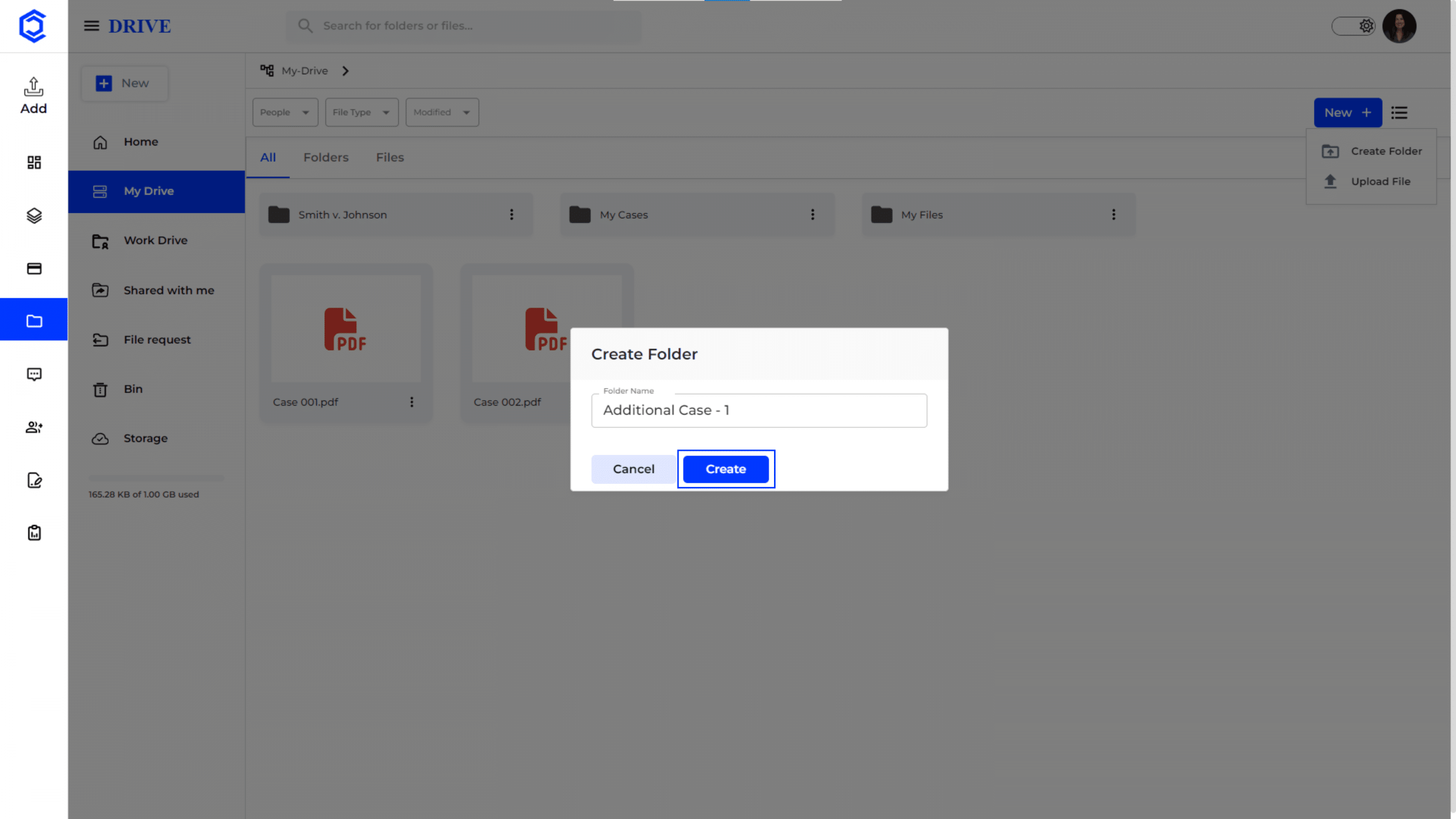Open the document edit icon in sidebar
1456x819 pixels.
tap(34, 480)
